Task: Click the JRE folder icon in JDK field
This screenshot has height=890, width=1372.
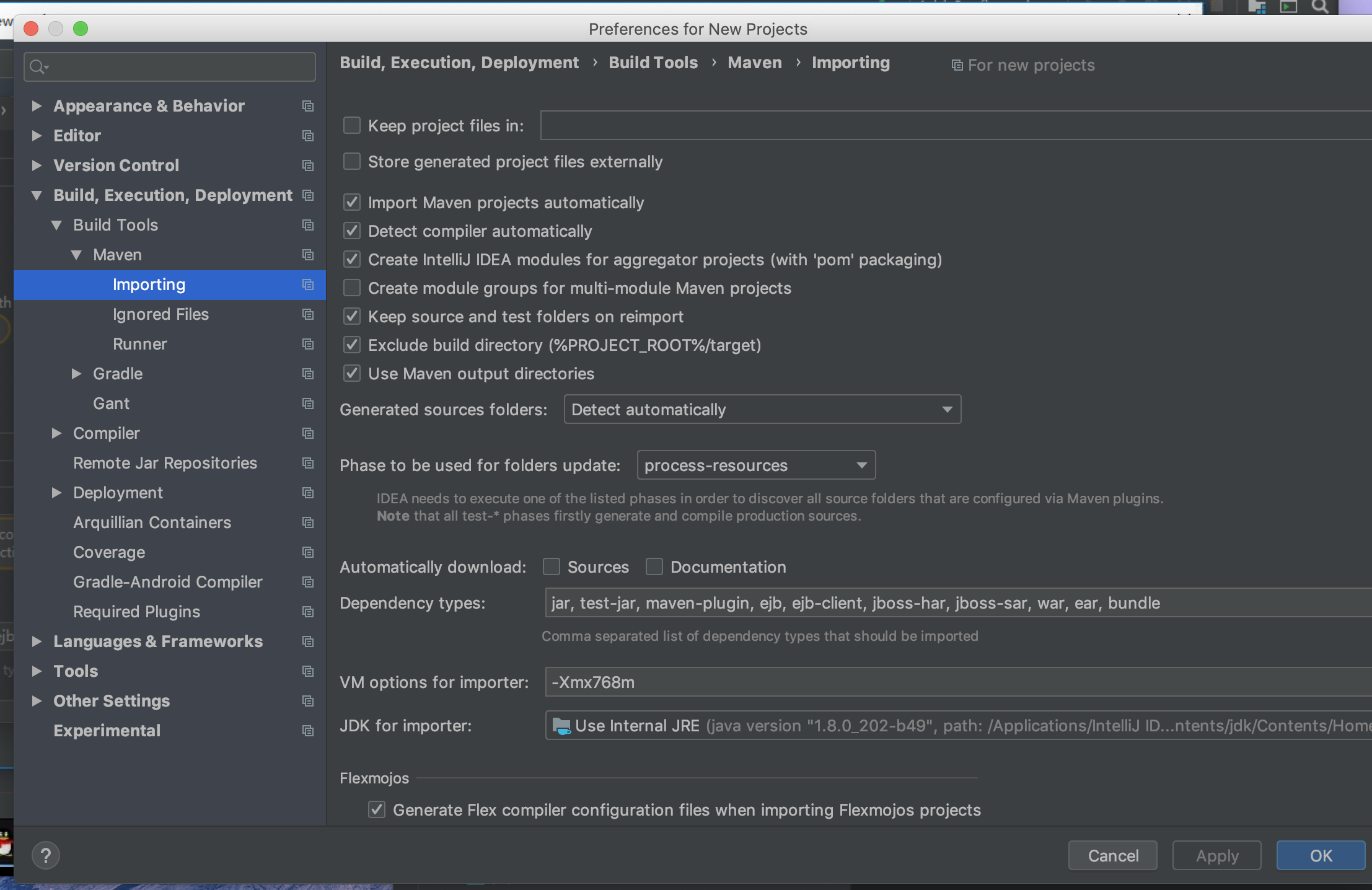Action: [x=561, y=726]
